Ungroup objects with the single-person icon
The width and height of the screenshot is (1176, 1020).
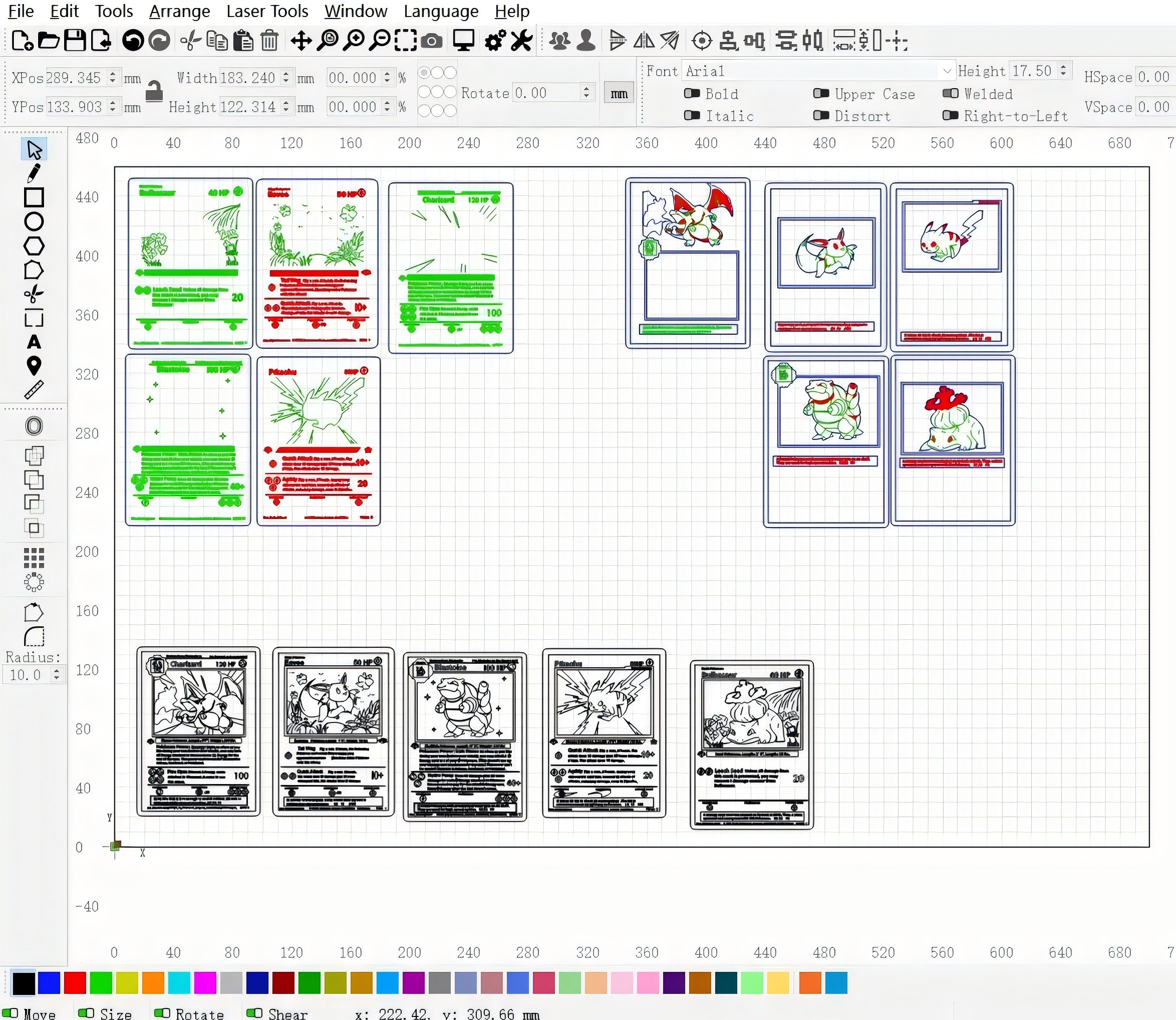click(586, 41)
